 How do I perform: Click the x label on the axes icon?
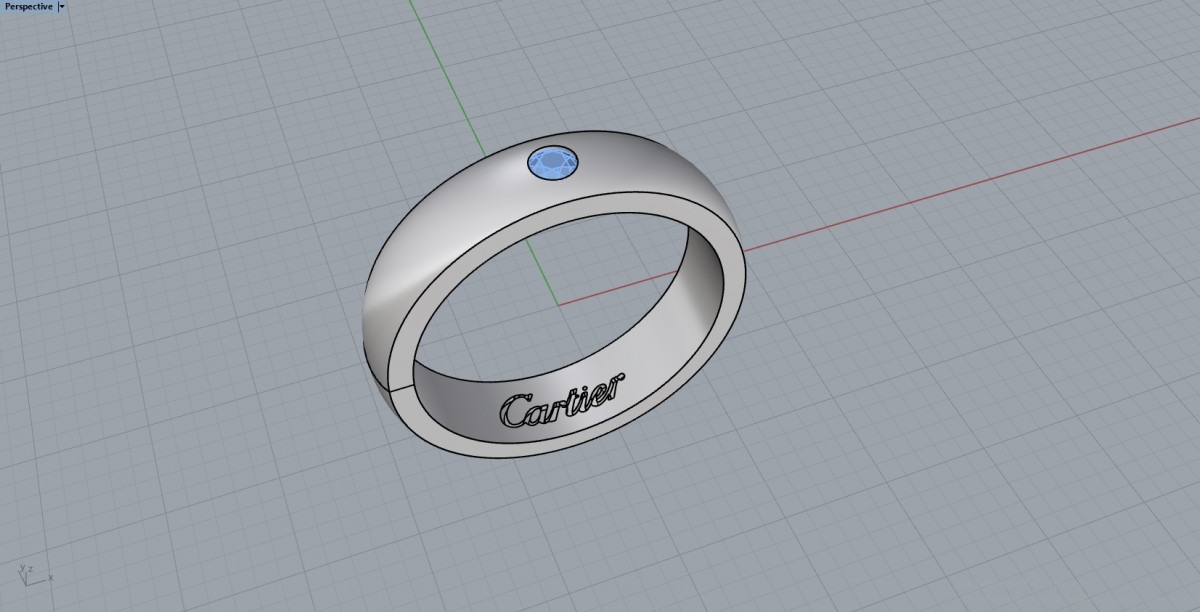50,577
